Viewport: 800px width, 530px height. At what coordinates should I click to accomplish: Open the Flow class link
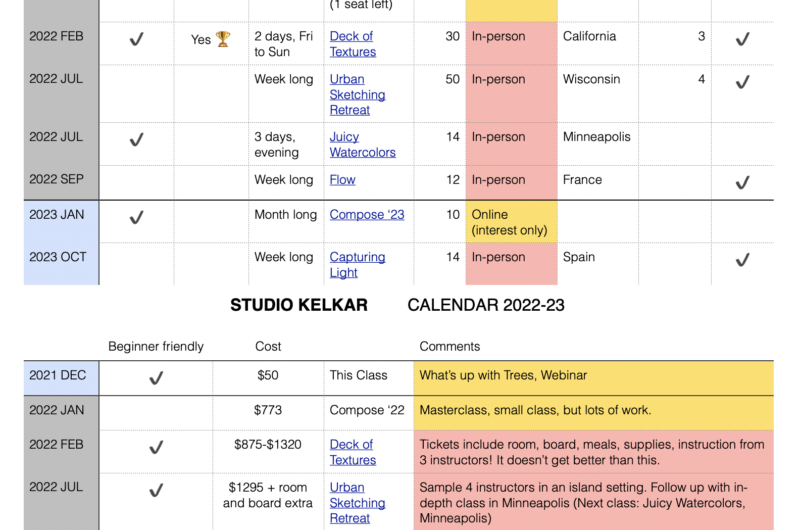342,180
